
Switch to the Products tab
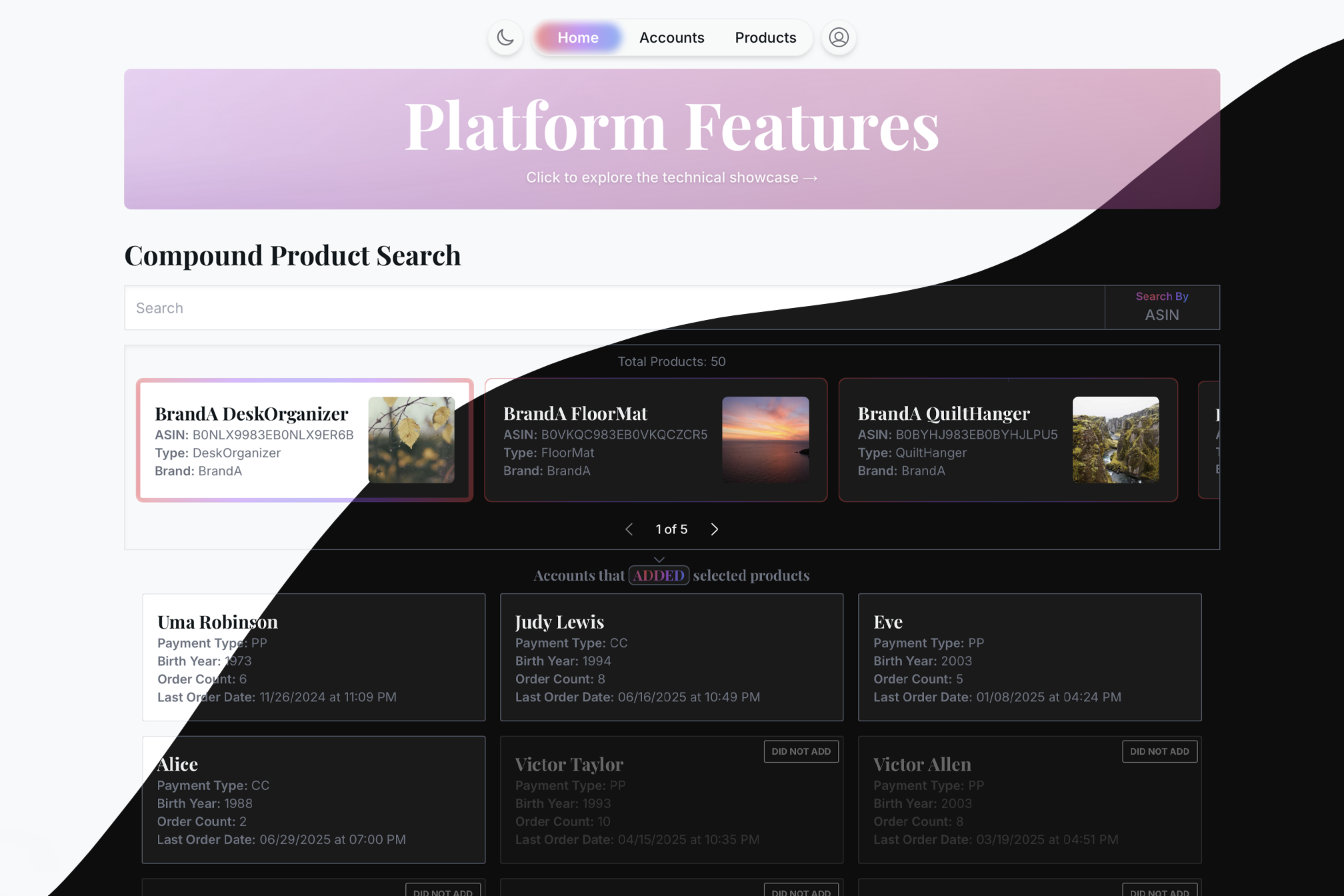pyautogui.click(x=765, y=37)
